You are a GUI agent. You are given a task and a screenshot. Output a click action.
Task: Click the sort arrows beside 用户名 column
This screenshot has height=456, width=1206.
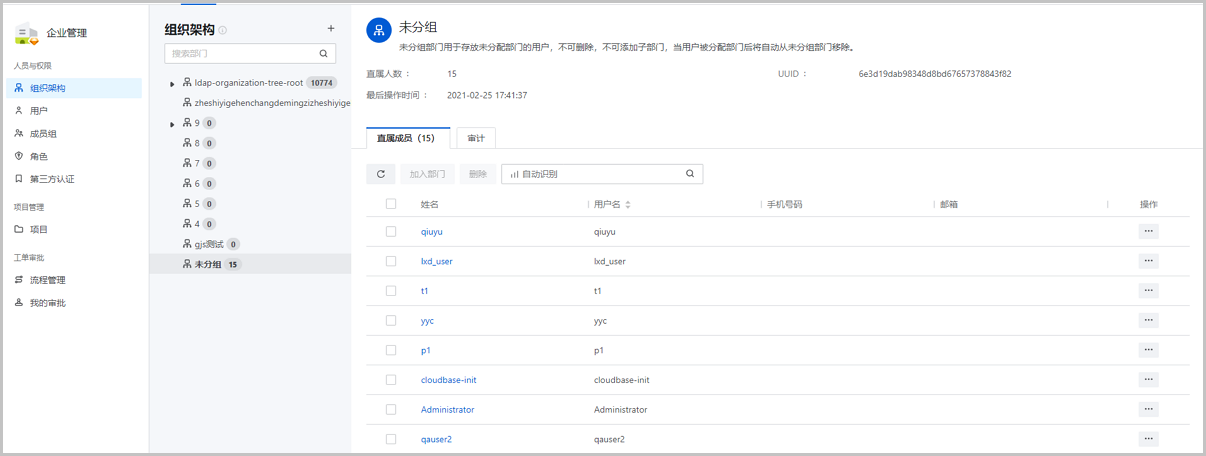(x=628, y=205)
